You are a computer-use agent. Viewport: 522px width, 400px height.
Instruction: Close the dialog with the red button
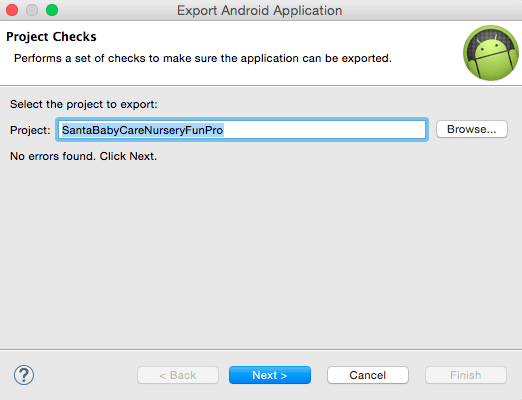tap(12, 10)
